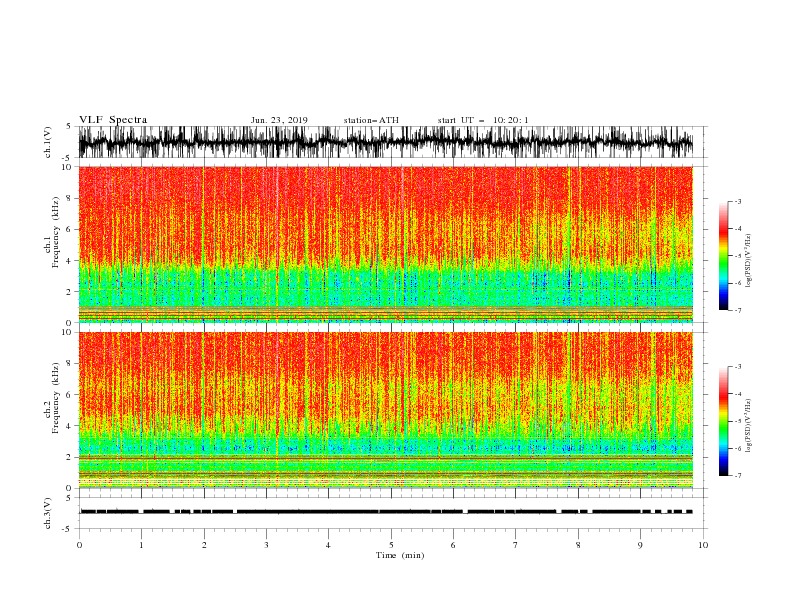Click the upper ch.1 PSD color scale bar
This screenshot has height=612, width=792.
coord(723,256)
